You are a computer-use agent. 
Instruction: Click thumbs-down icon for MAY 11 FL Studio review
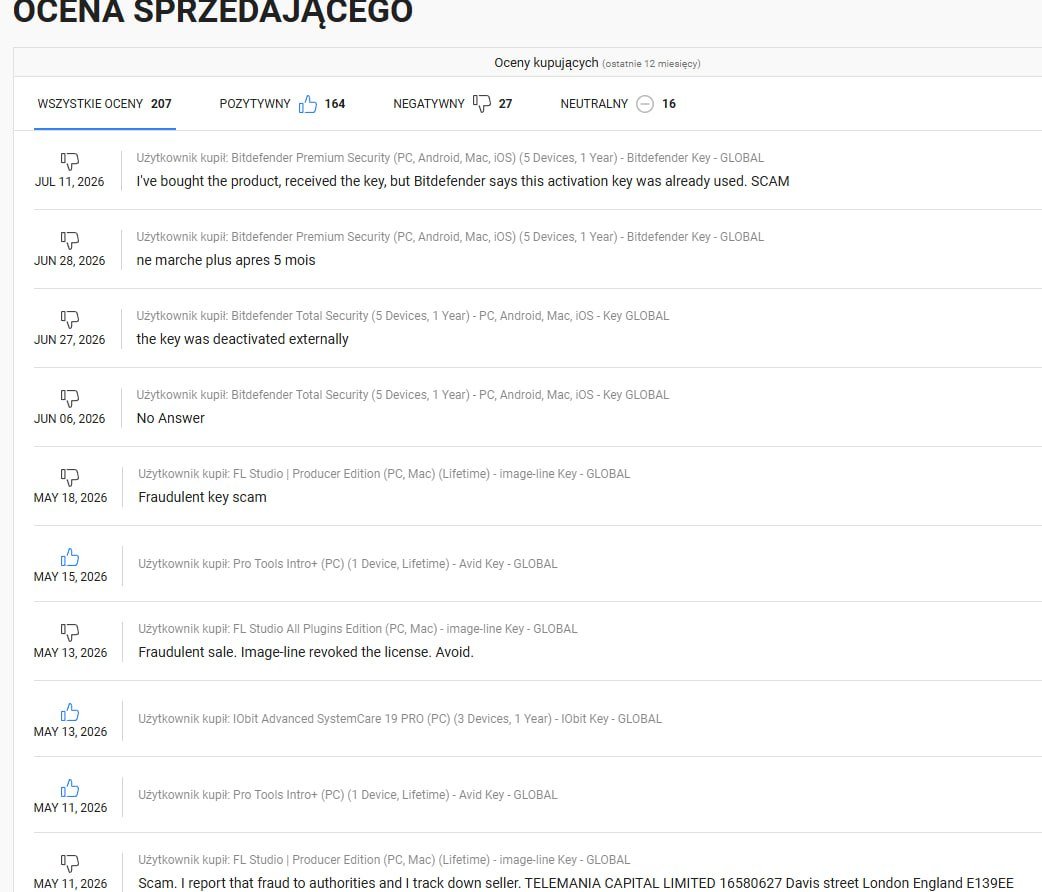point(70,863)
